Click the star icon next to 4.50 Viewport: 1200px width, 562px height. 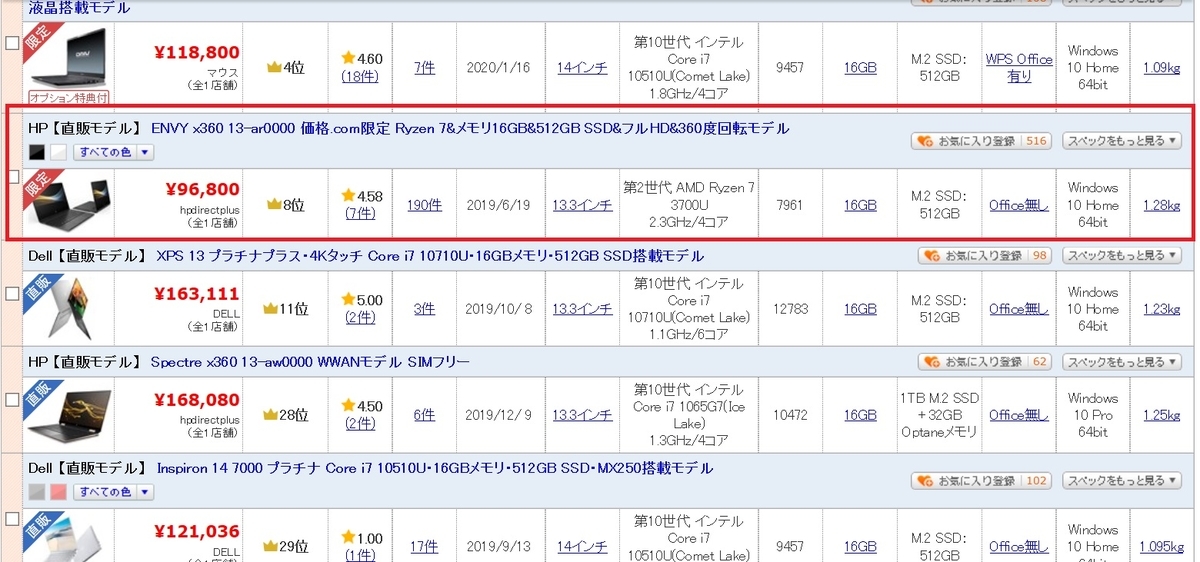[x=348, y=406]
